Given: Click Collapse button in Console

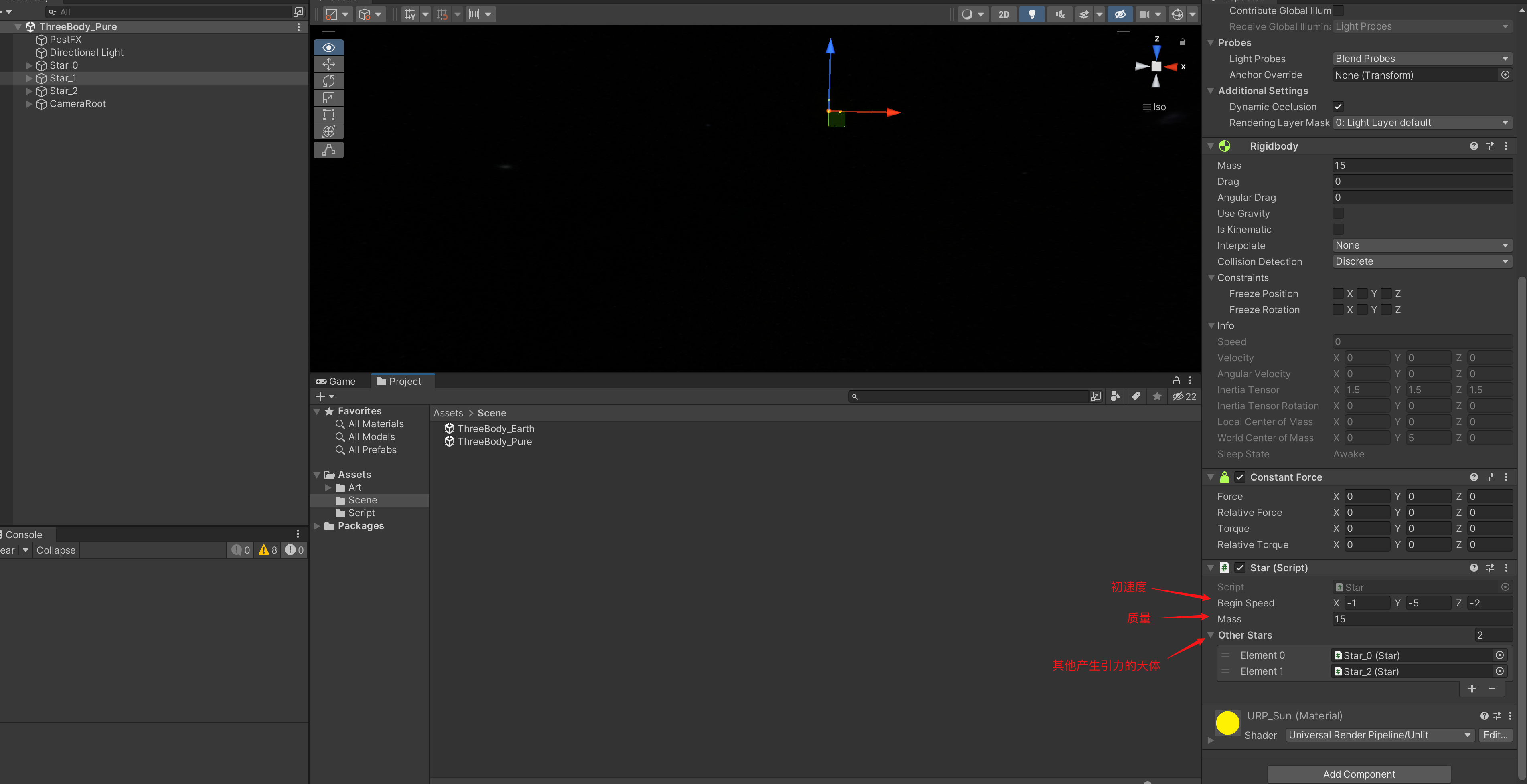Looking at the screenshot, I should point(56,550).
